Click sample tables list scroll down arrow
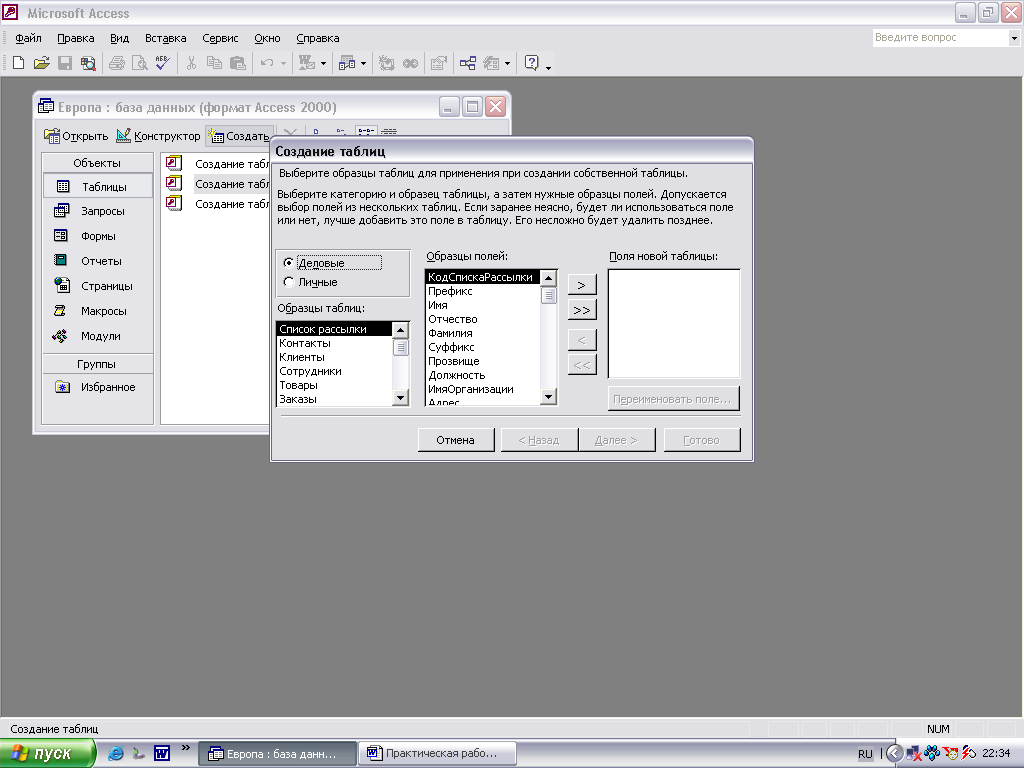 (x=400, y=397)
